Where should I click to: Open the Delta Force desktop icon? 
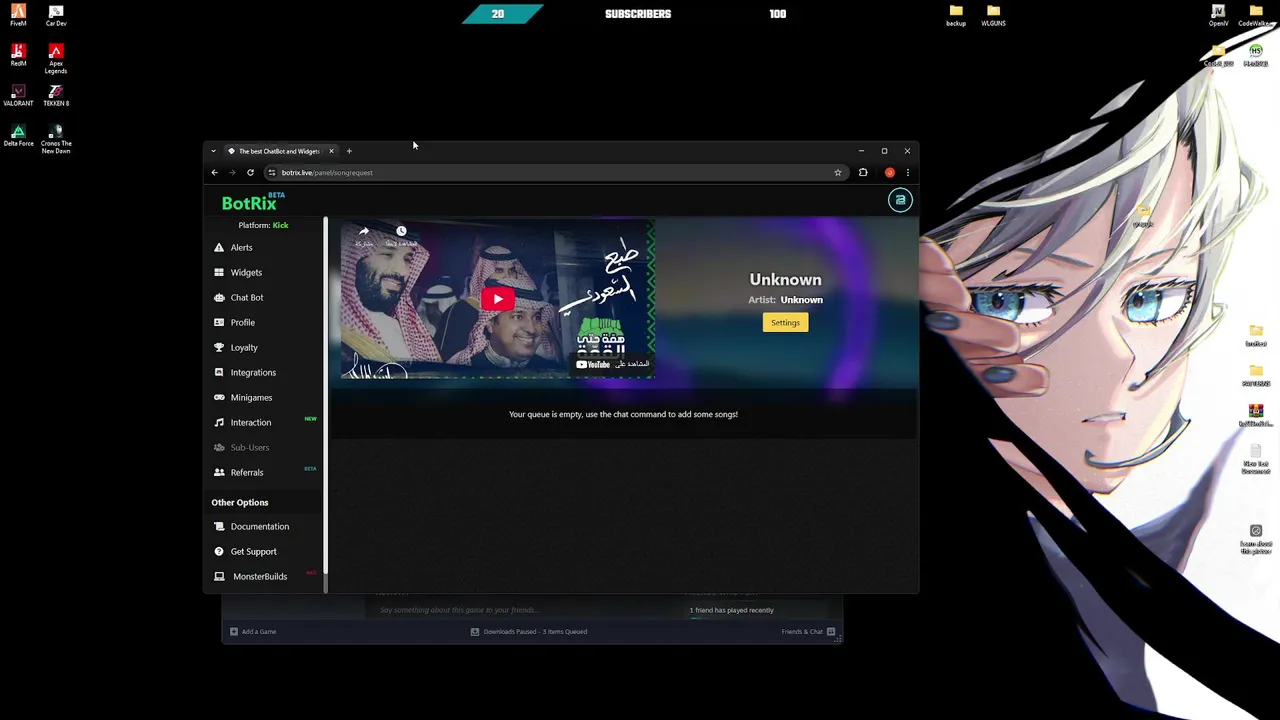point(18,136)
